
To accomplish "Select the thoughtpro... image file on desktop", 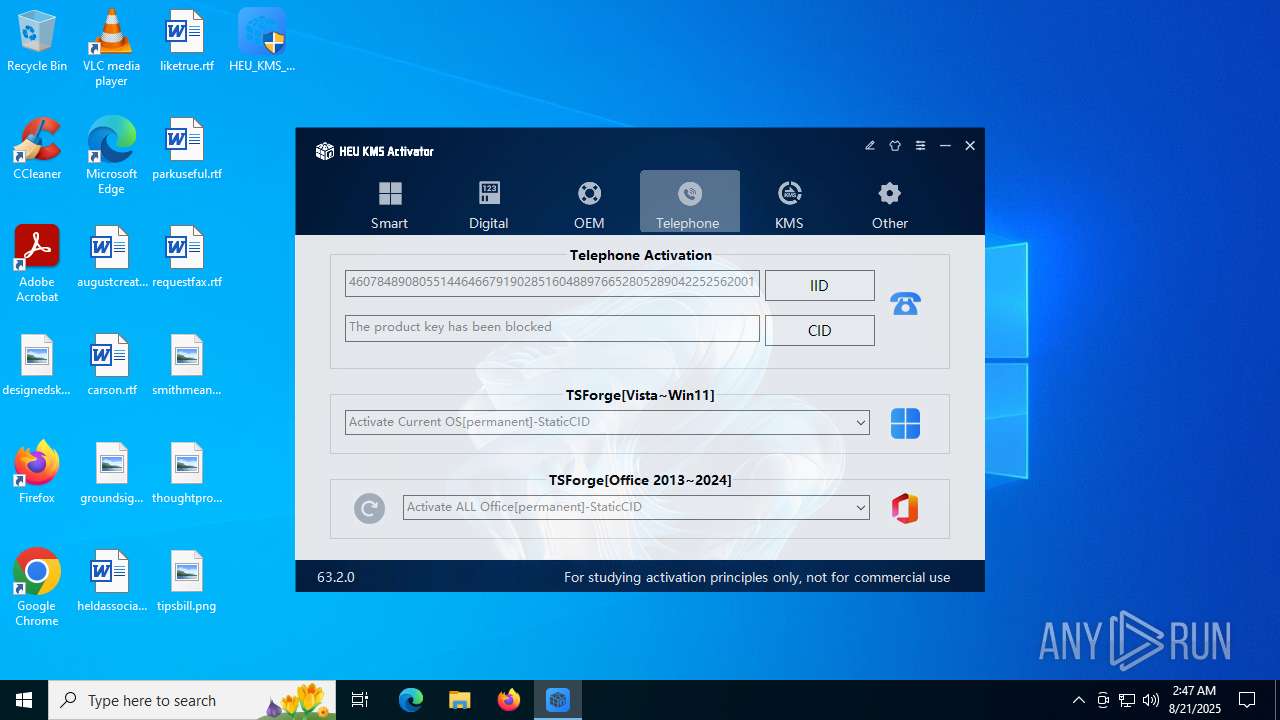I will pos(186,473).
